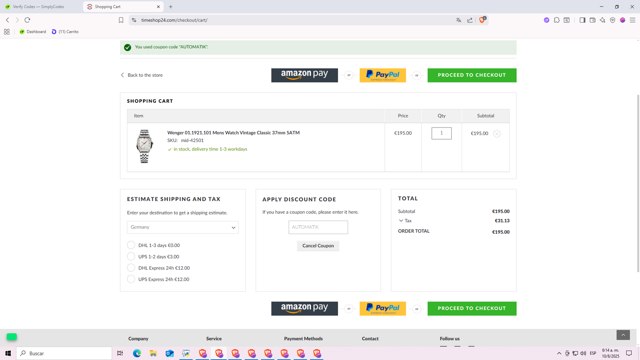Open File Explorer from the taskbar
Viewport: 640px width, 360px height.
pyautogui.click(x=153, y=353)
